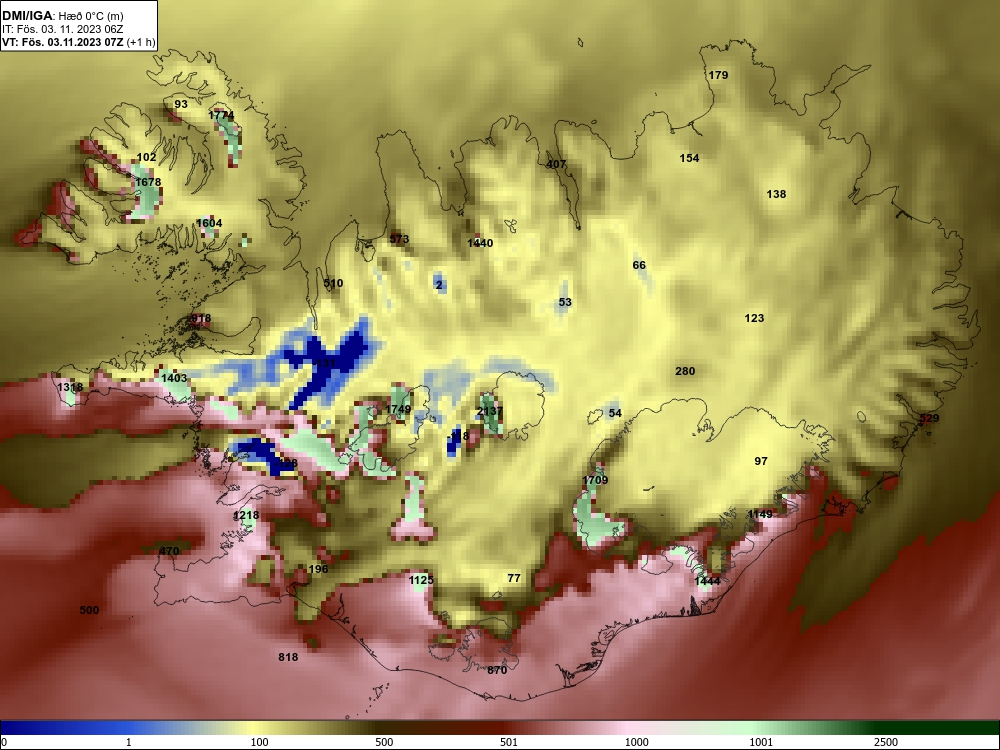This screenshot has height=750, width=1000.
Task: Click the 573 value label
Action: 399,239
